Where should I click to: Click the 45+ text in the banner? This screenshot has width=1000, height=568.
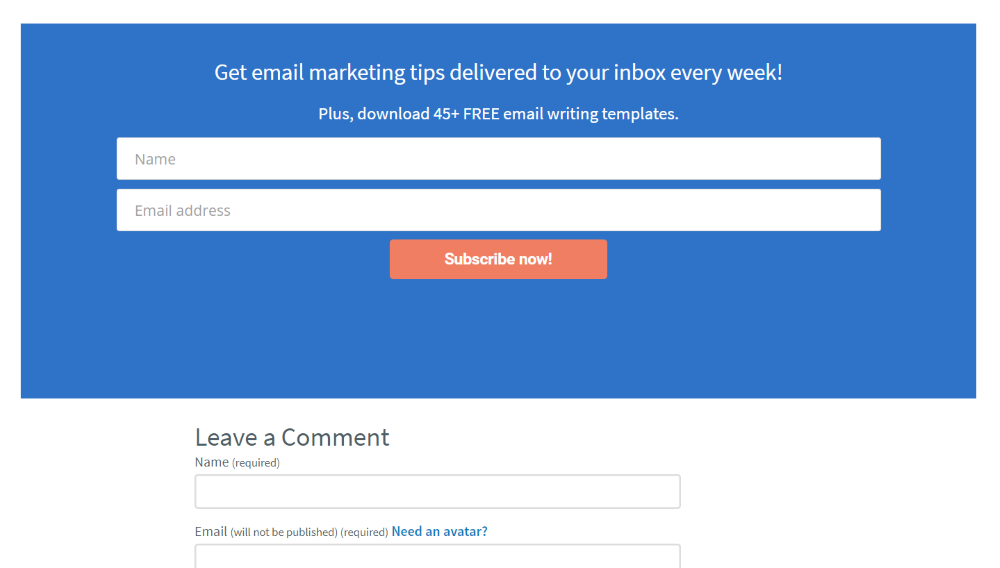point(446,114)
